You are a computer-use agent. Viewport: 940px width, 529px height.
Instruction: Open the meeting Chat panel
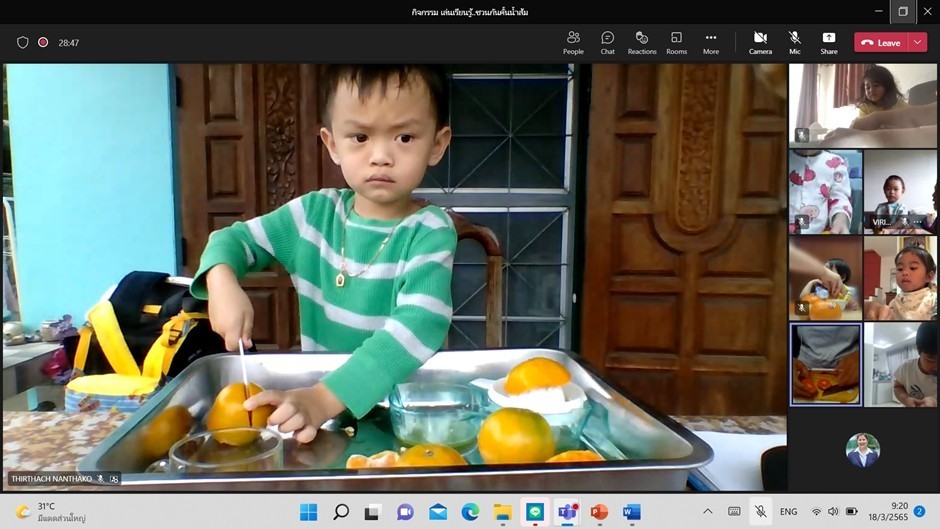pyautogui.click(x=607, y=42)
